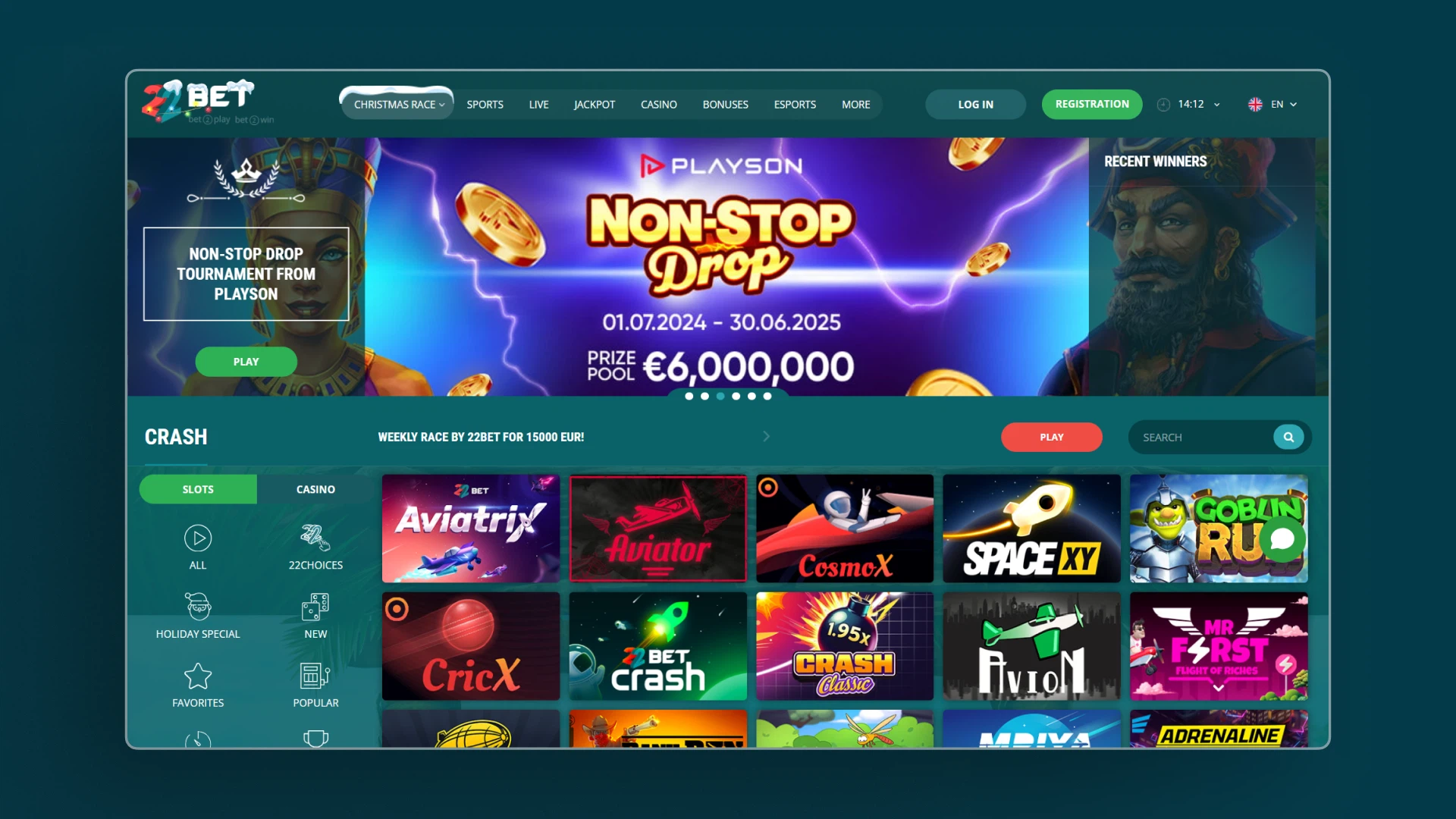Open the Favorites star icon
The image size is (1456, 819).
point(198,676)
